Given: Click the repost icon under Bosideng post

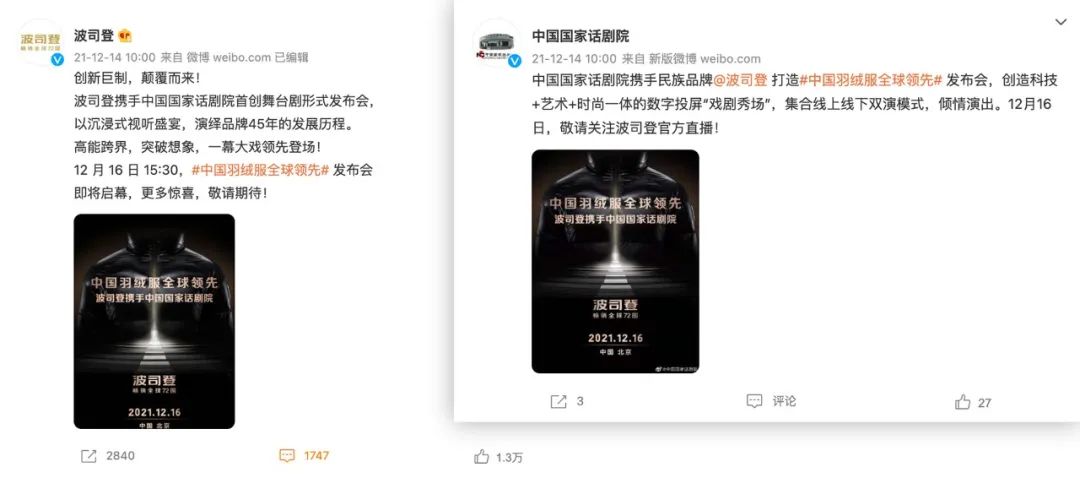Looking at the screenshot, I should (89, 455).
